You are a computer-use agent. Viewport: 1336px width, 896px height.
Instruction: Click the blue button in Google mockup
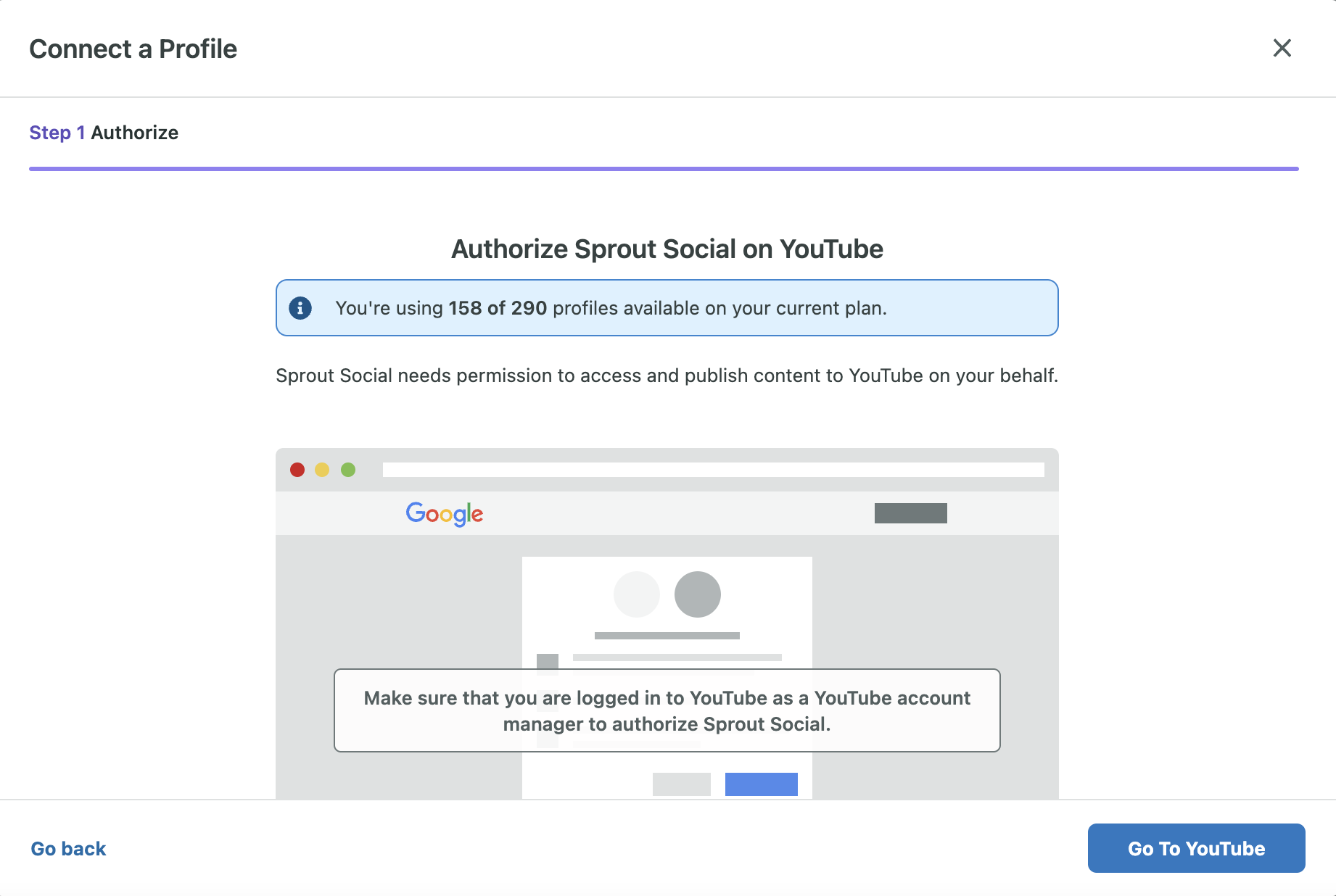click(x=762, y=784)
